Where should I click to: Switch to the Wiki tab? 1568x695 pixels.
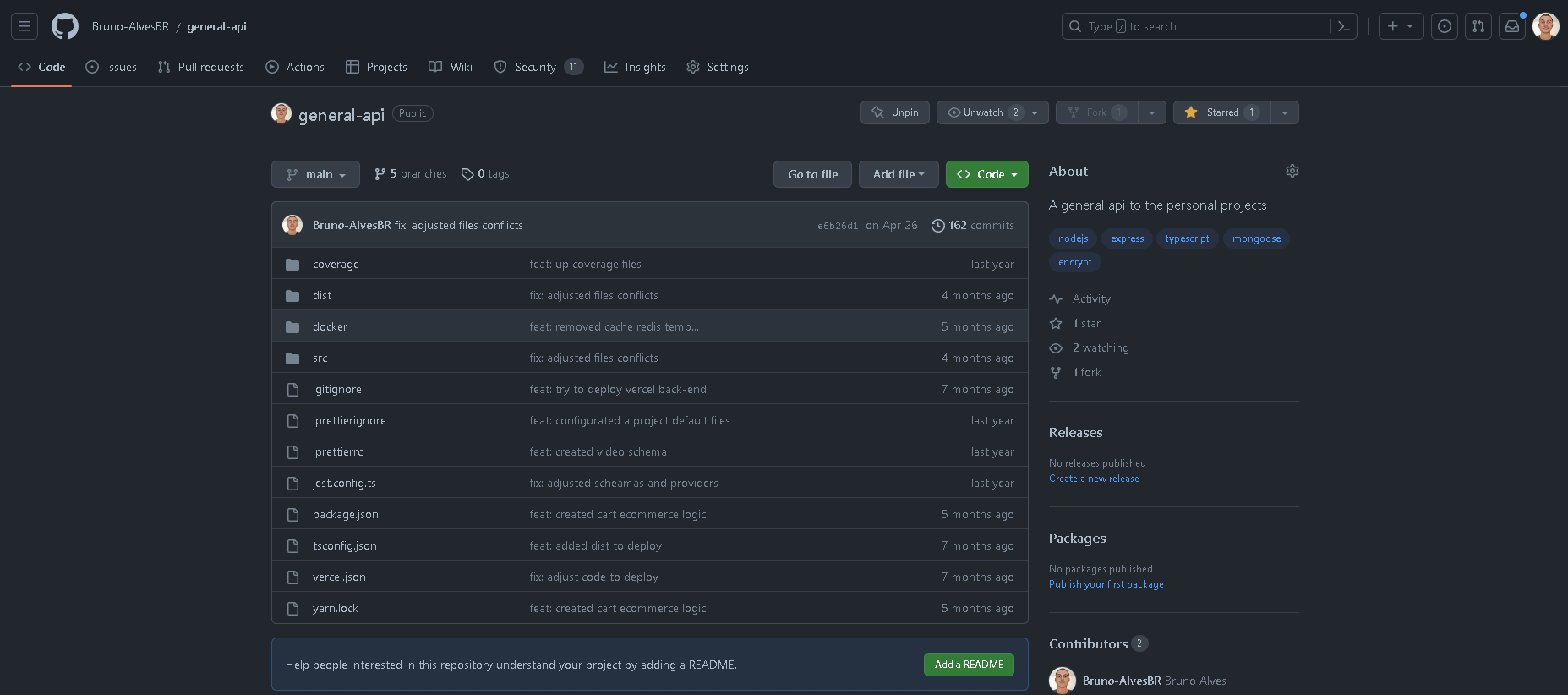pyautogui.click(x=451, y=67)
